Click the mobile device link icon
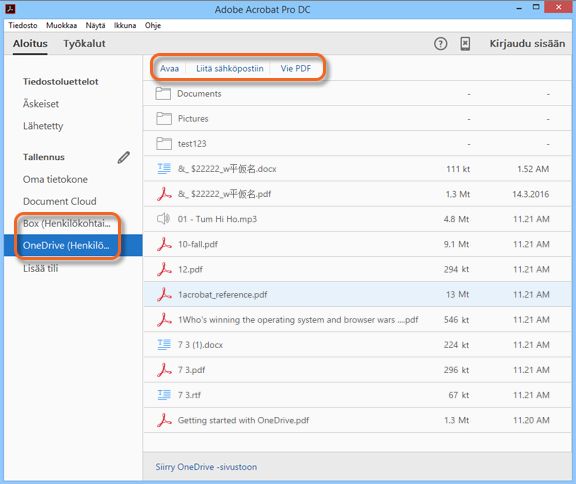 coord(465,44)
